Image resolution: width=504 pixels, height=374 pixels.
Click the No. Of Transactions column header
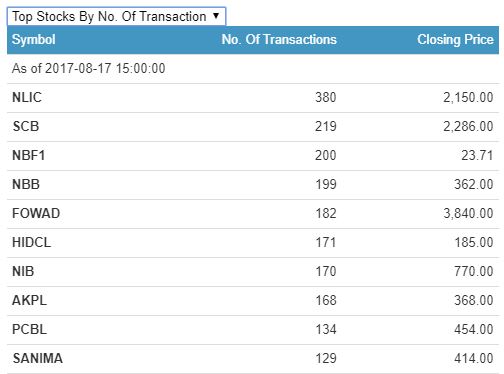(279, 40)
